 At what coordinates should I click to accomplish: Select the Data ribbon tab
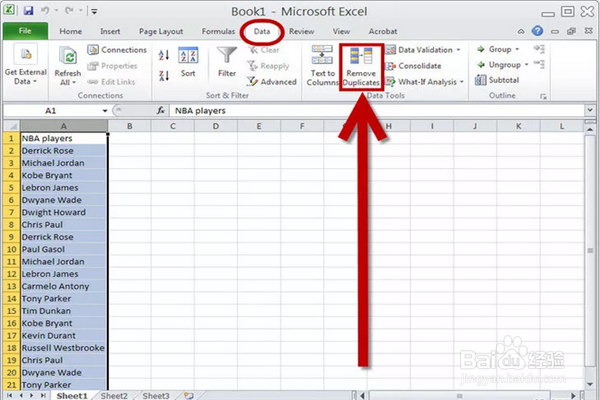[x=262, y=31]
